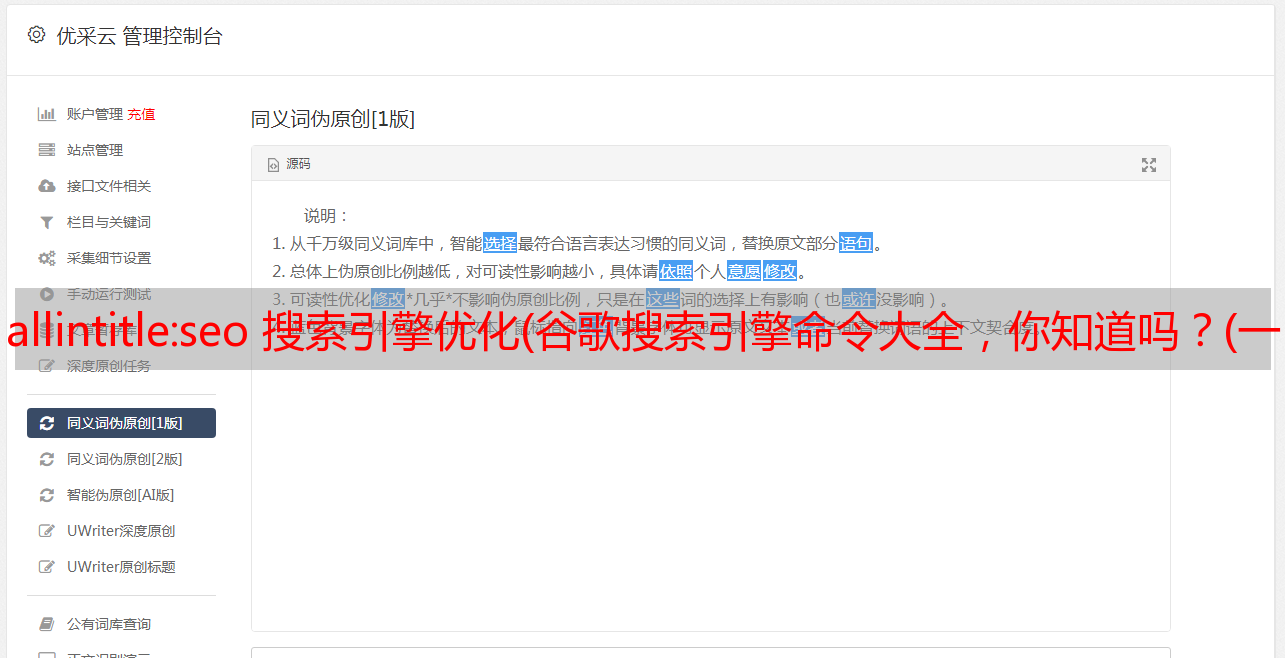Click the fullscreen expand icon in editor toolbar
This screenshot has height=658, width=1285.
tap(1149, 165)
